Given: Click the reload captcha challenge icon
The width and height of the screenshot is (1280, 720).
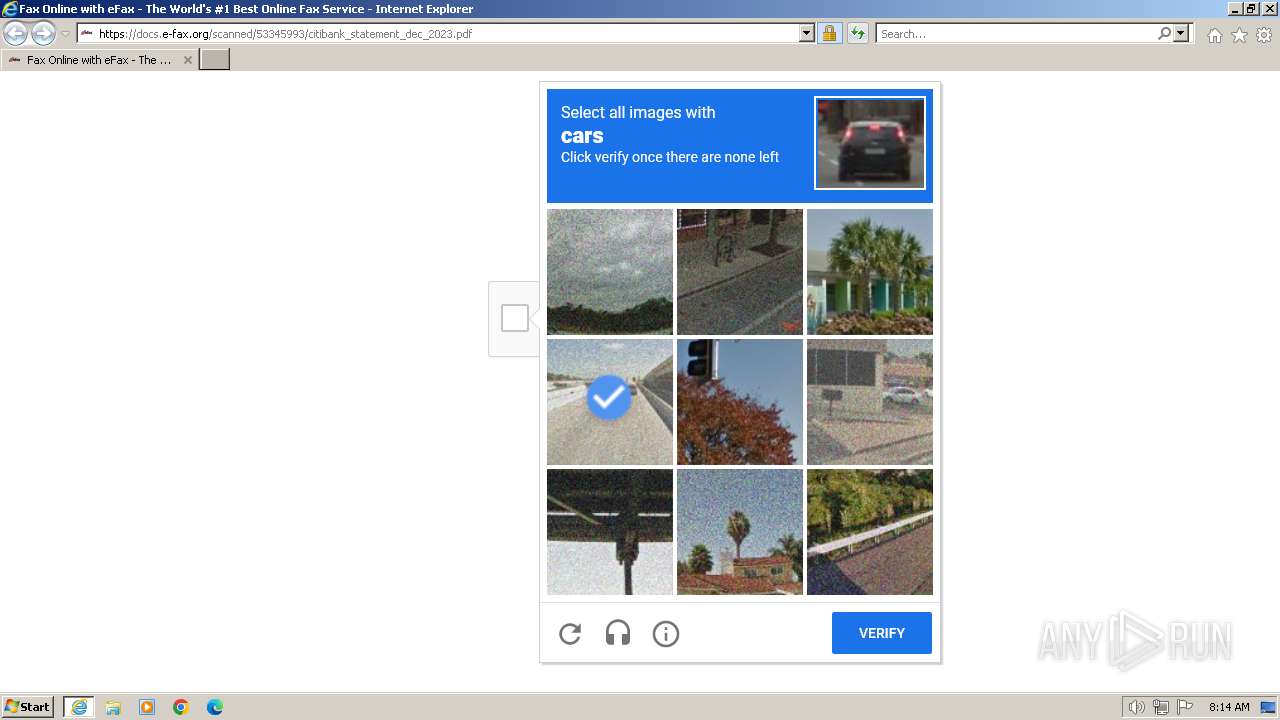Looking at the screenshot, I should pyautogui.click(x=570, y=634).
